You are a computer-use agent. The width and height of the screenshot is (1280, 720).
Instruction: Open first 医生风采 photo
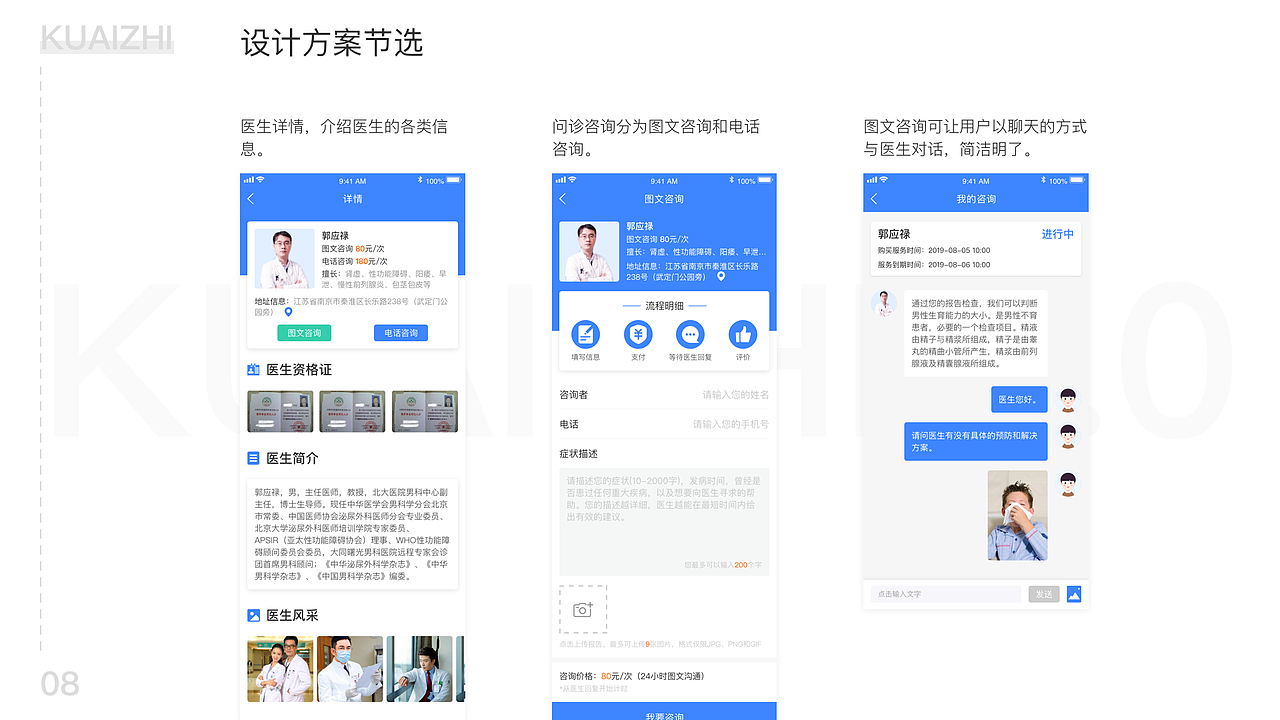coord(280,669)
